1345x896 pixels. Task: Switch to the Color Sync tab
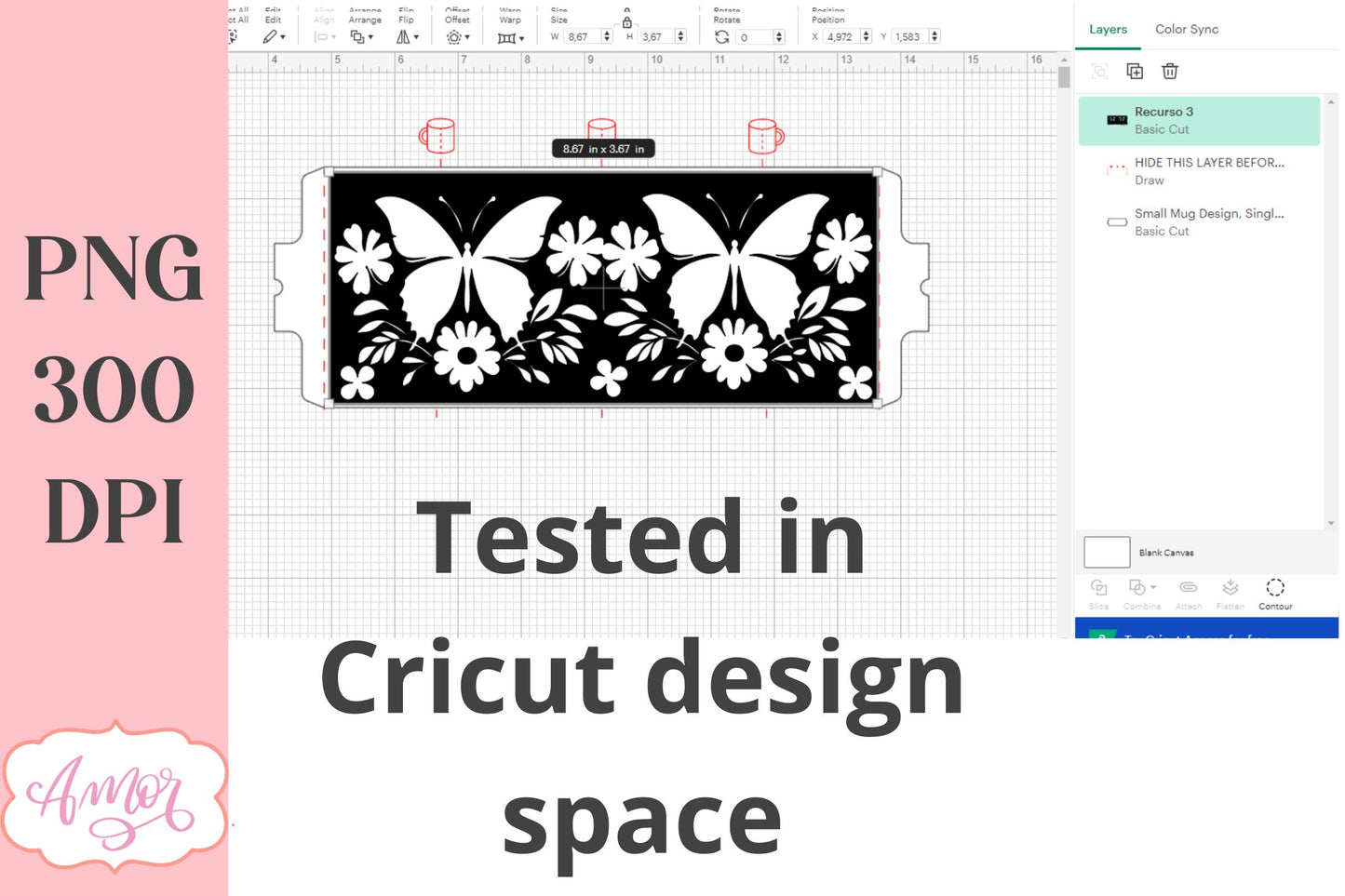[x=1186, y=29]
